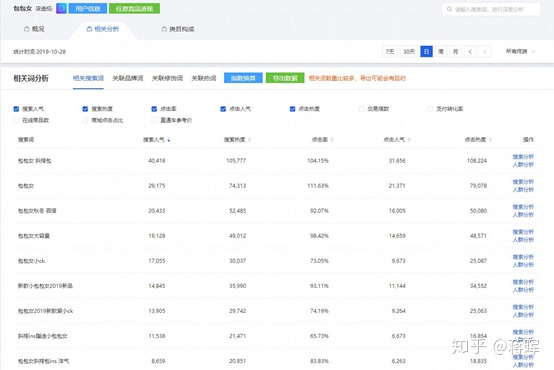Image resolution: width=554 pixels, height=370 pixels.
Task: Click the magnifier icon in search box
Action: point(449,9)
